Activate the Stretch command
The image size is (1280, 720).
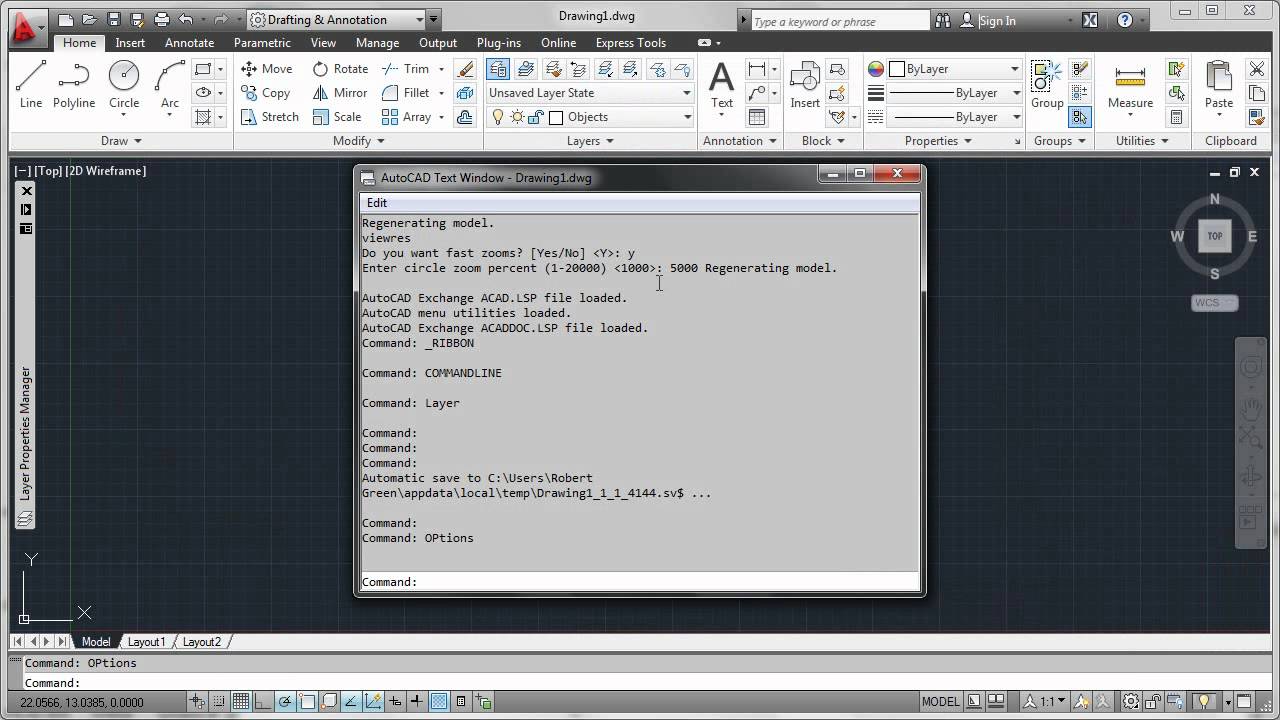click(270, 117)
